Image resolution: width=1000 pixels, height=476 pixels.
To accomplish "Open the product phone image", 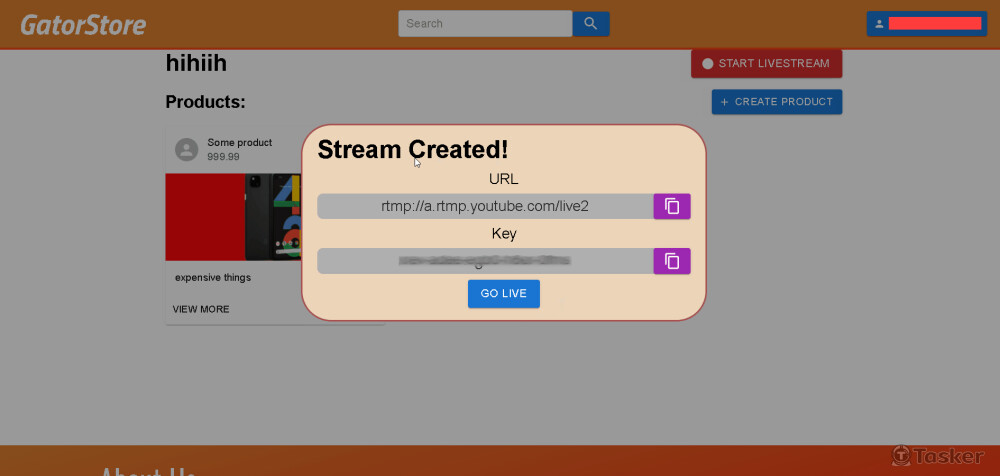I will pos(233,217).
